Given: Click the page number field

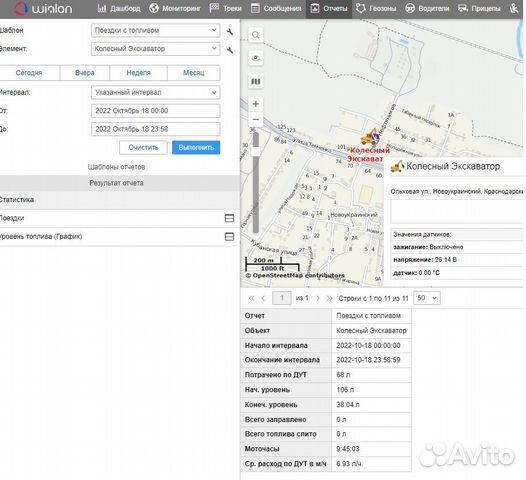Looking at the screenshot, I should click(282, 298).
